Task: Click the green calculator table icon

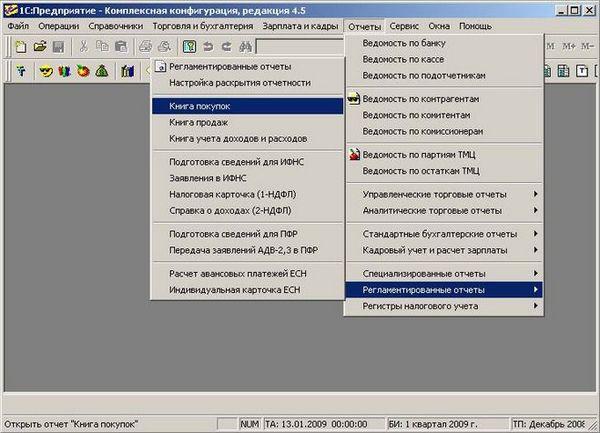Action: (563, 71)
